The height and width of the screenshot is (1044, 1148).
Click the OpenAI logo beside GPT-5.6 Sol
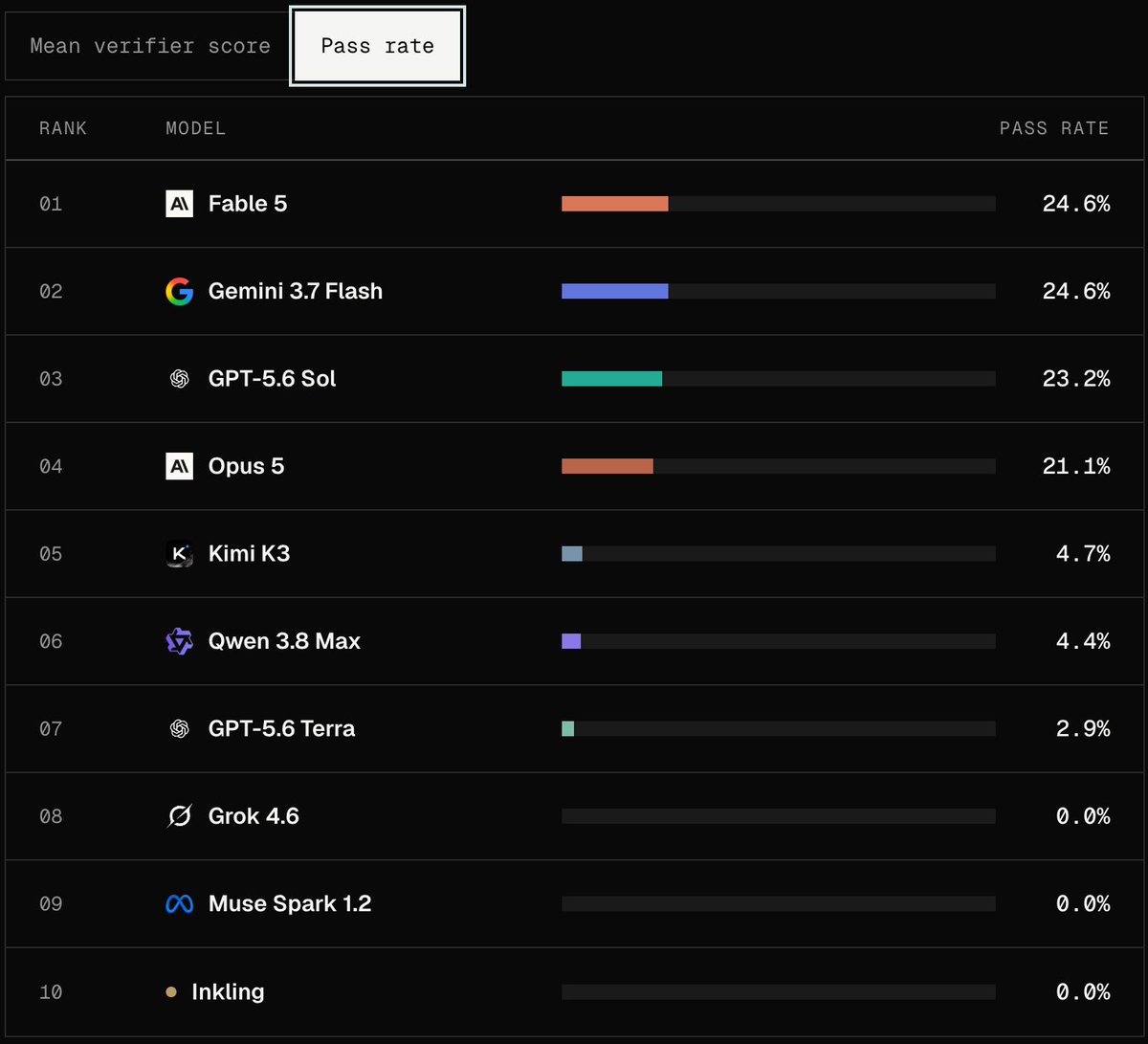click(179, 379)
